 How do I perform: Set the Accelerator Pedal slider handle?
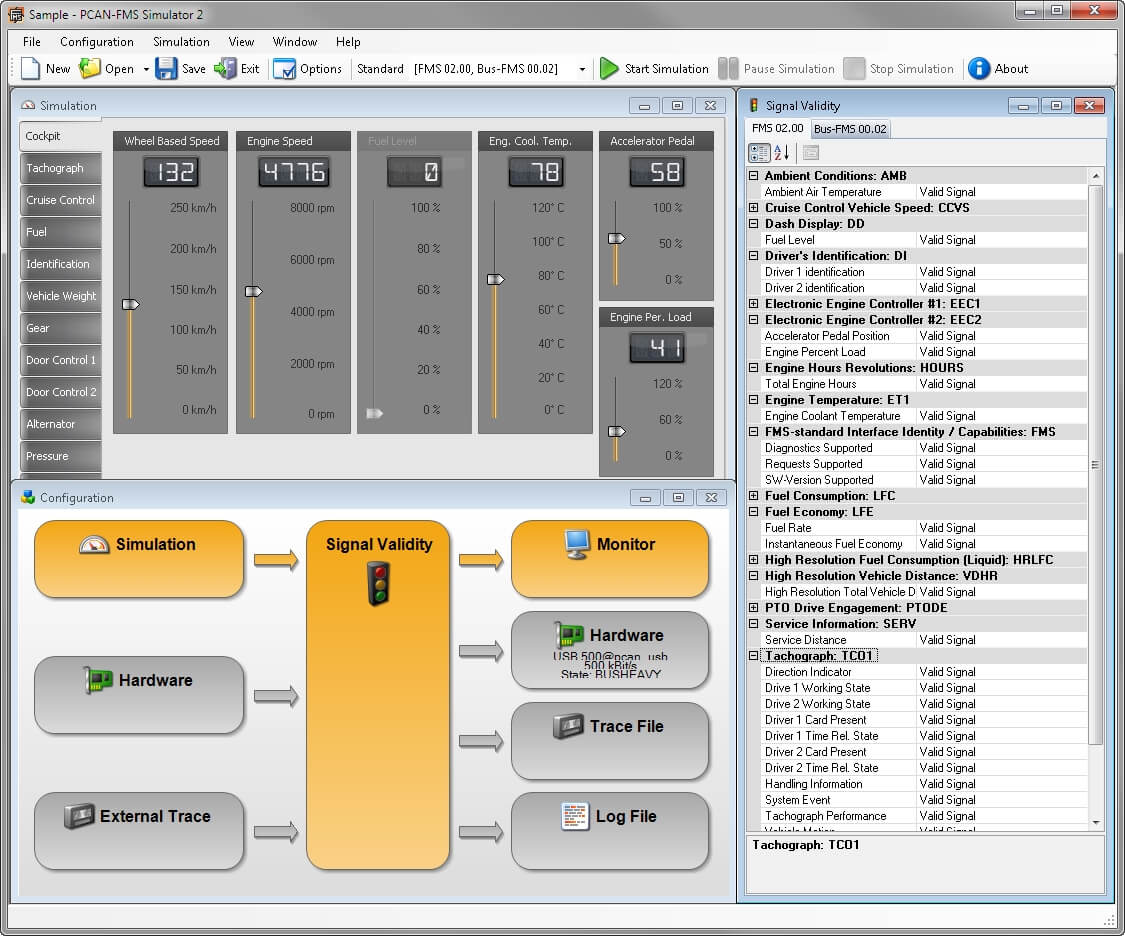click(x=618, y=238)
